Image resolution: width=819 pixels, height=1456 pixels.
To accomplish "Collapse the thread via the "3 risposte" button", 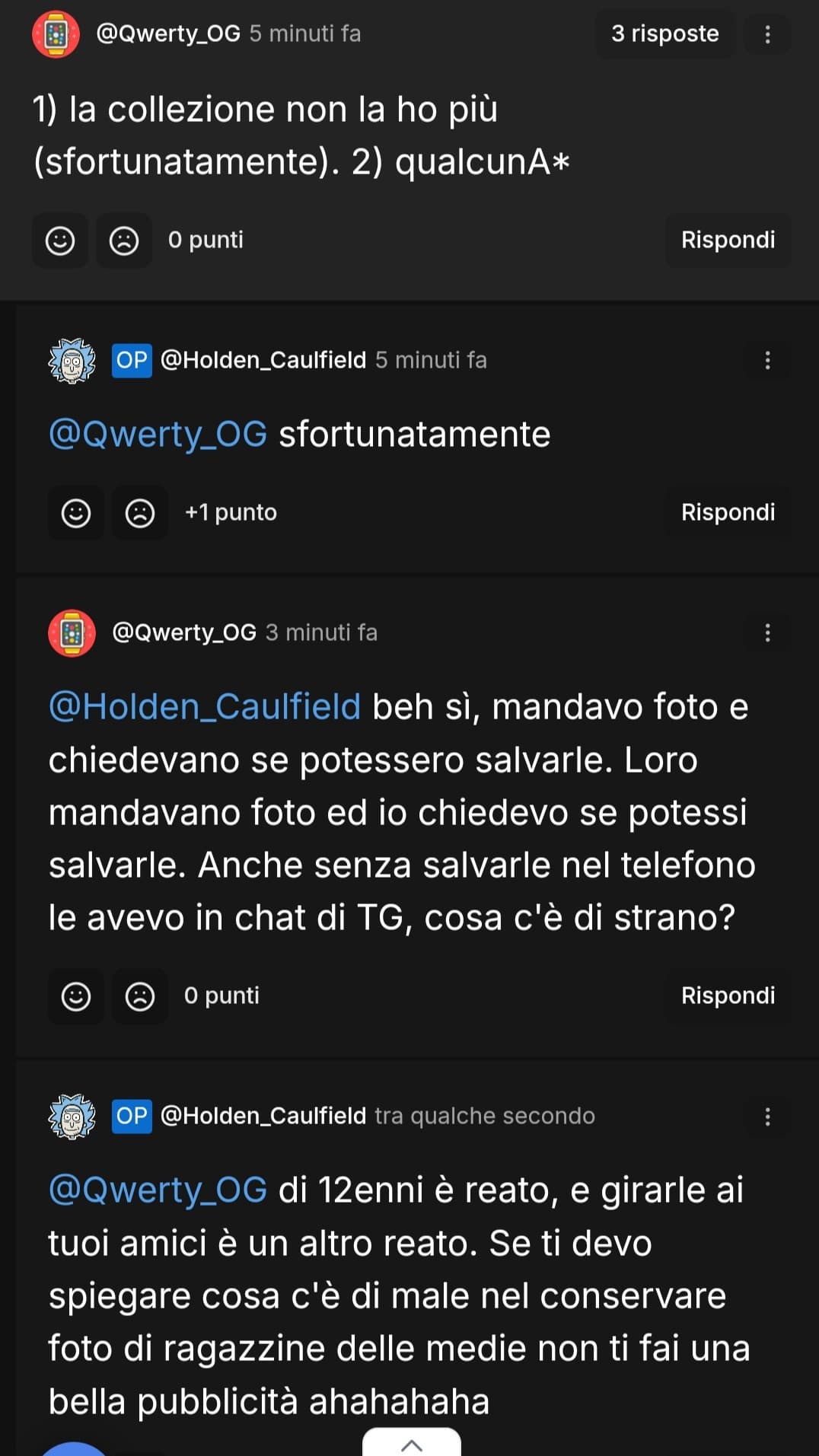I will [665, 34].
